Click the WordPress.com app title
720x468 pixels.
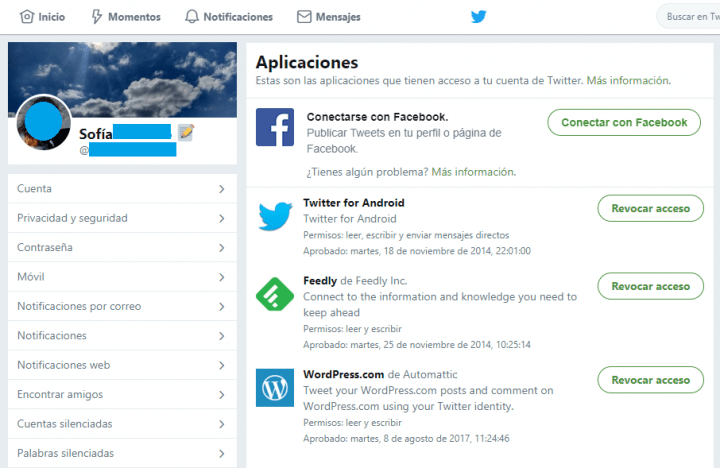pyautogui.click(x=343, y=374)
